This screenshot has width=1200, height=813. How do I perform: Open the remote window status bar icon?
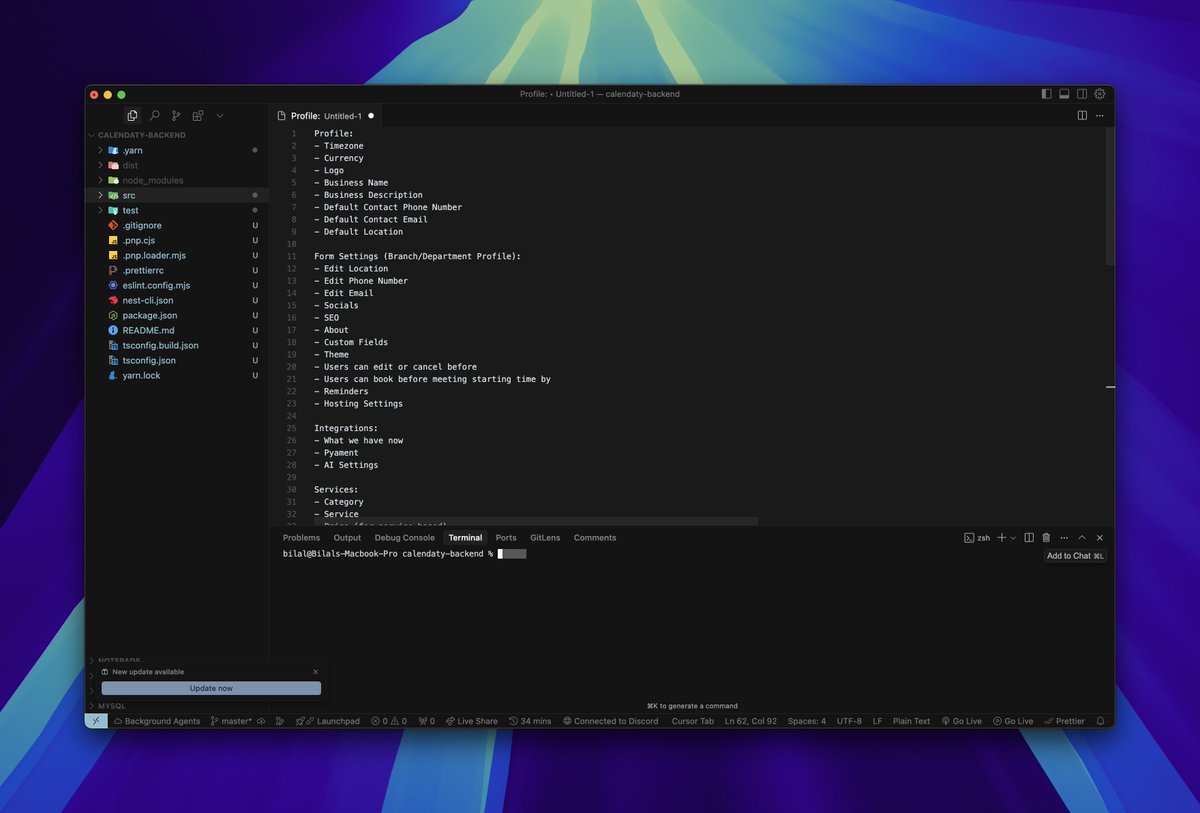[x=96, y=721]
